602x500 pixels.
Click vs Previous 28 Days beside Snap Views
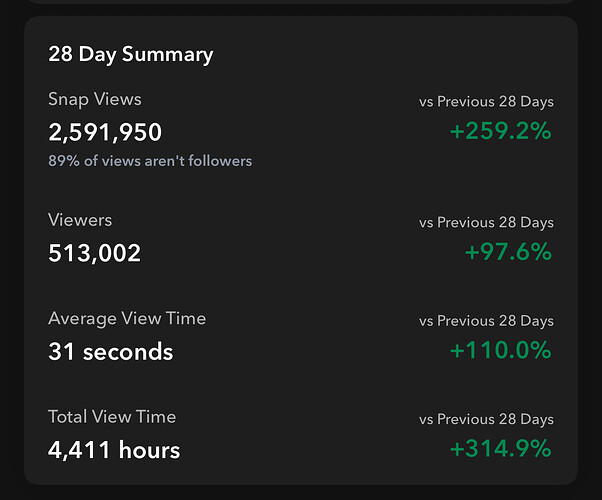tap(486, 102)
